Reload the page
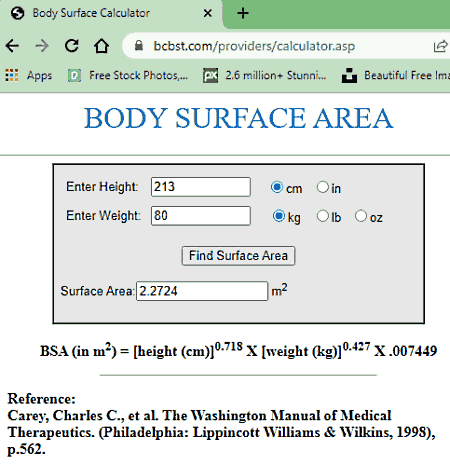The width and height of the screenshot is (450, 464). tap(72, 46)
